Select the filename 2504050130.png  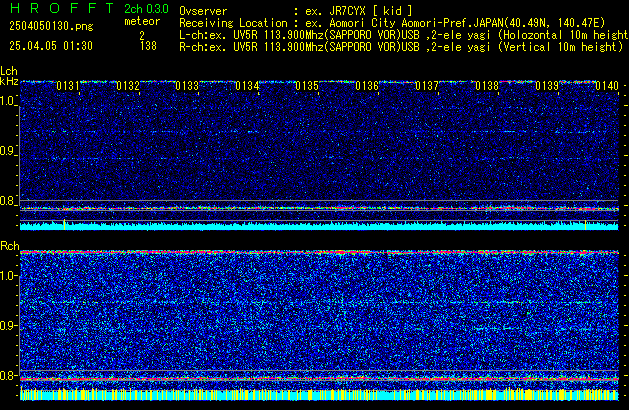[51, 26]
